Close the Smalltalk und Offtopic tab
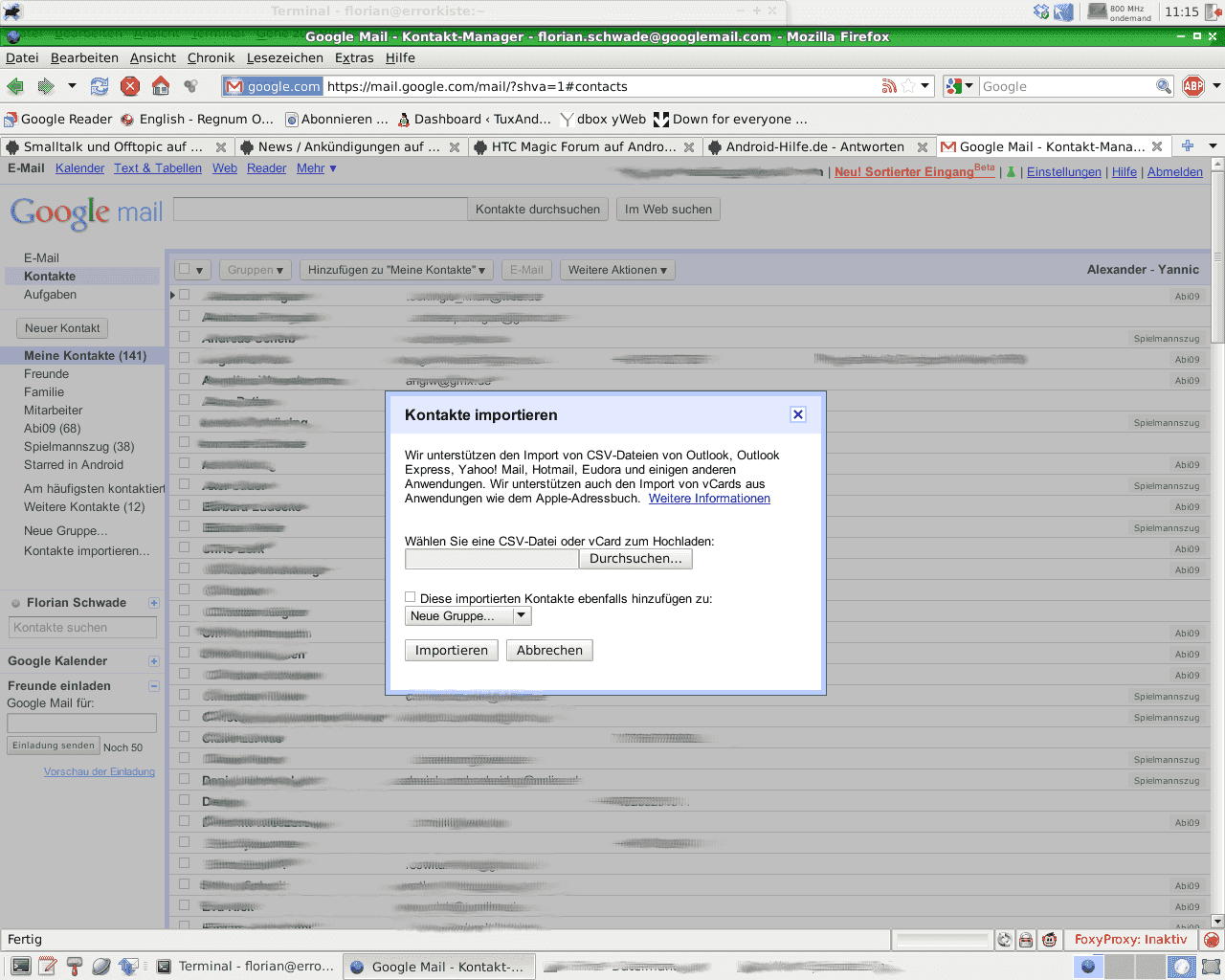Screen dimensions: 1225x980 click(221, 146)
